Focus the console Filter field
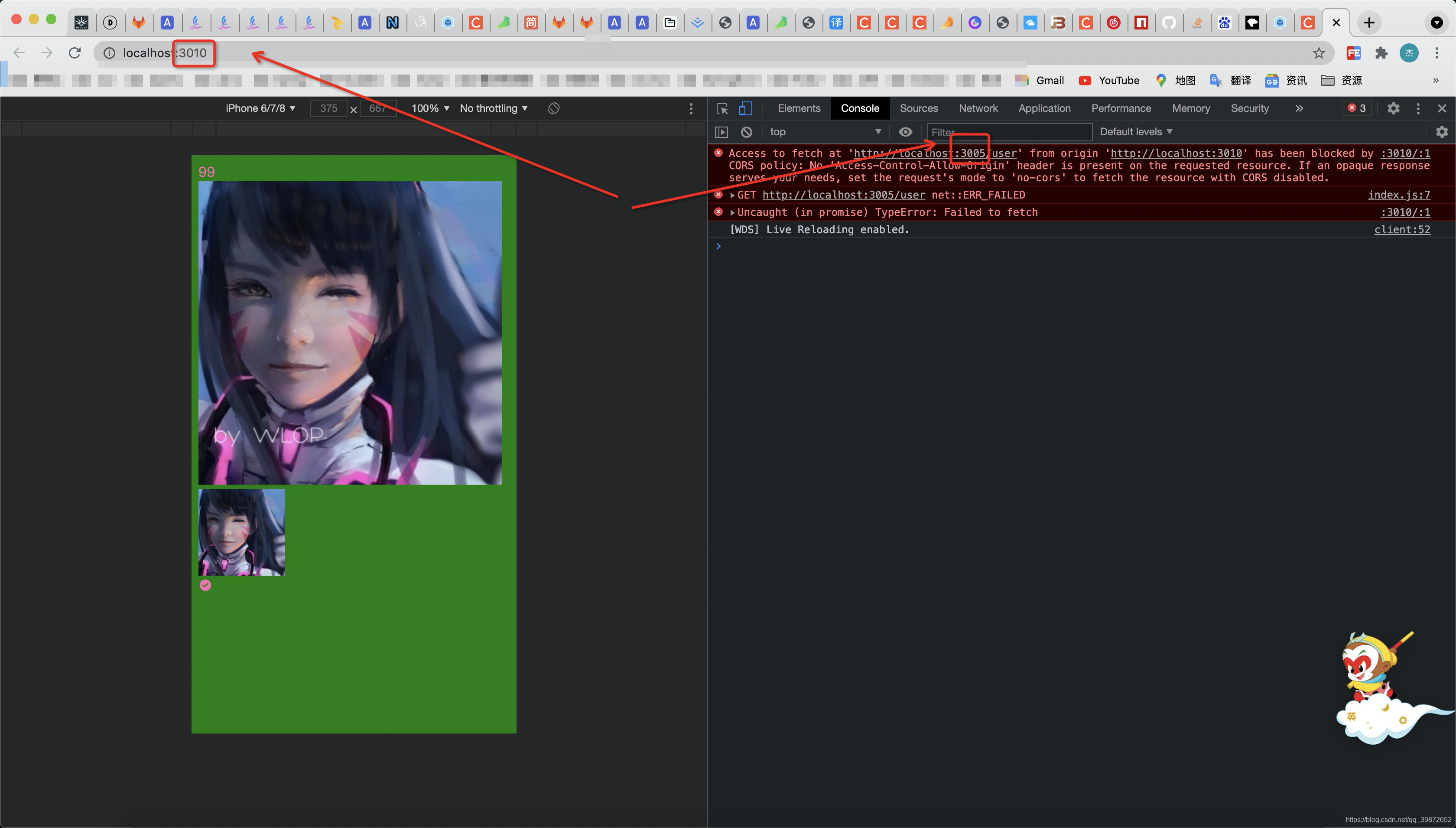Image resolution: width=1456 pixels, height=828 pixels. point(1009,132)
